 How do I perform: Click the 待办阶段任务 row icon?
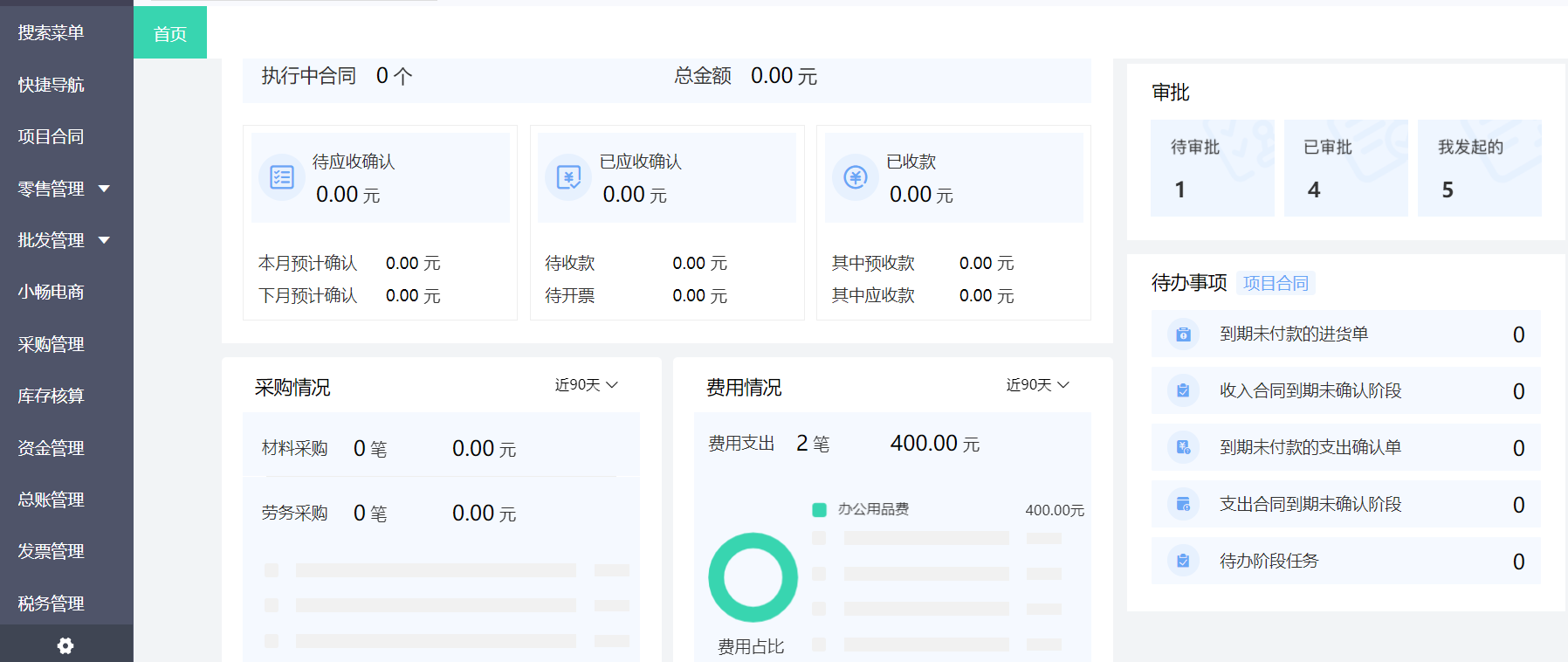coord(1183,561)
